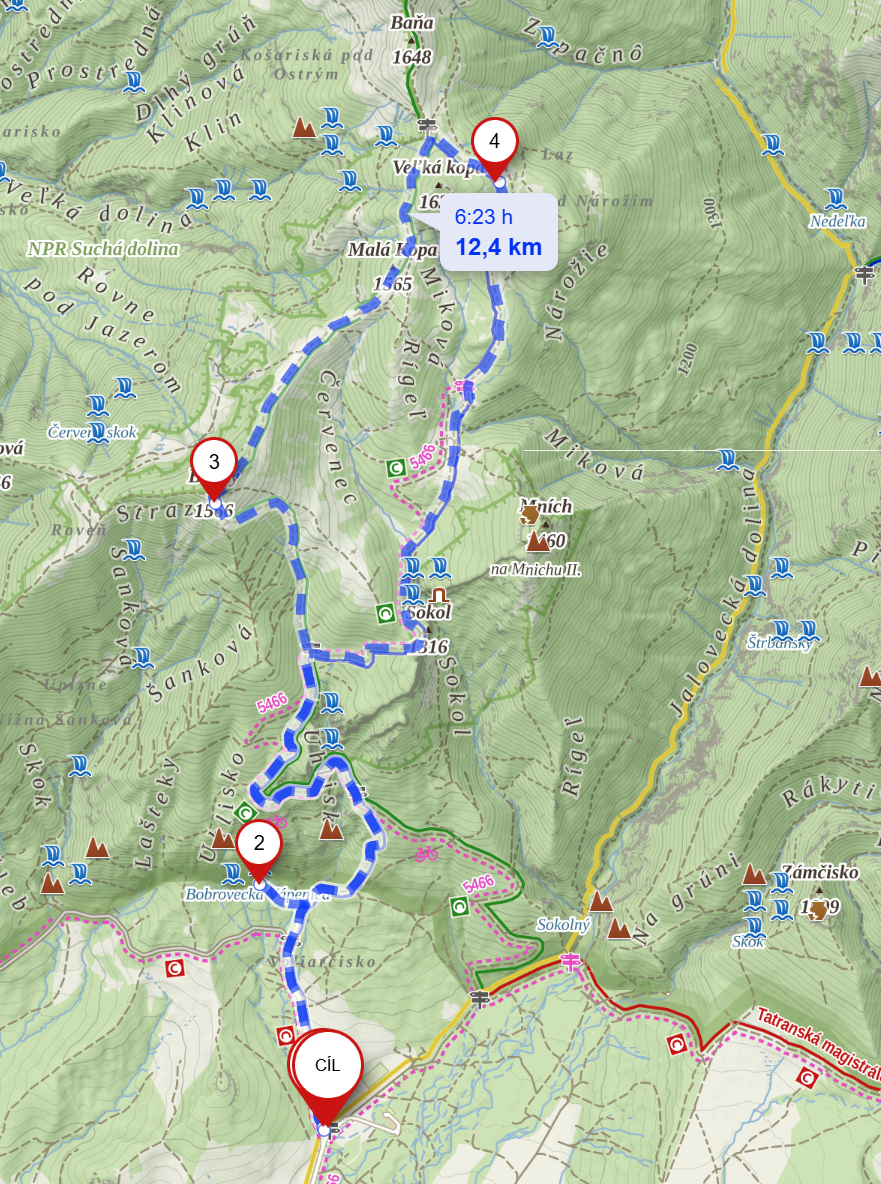
Task: Click the Štrbanský spring label
Action: [780, 643]
